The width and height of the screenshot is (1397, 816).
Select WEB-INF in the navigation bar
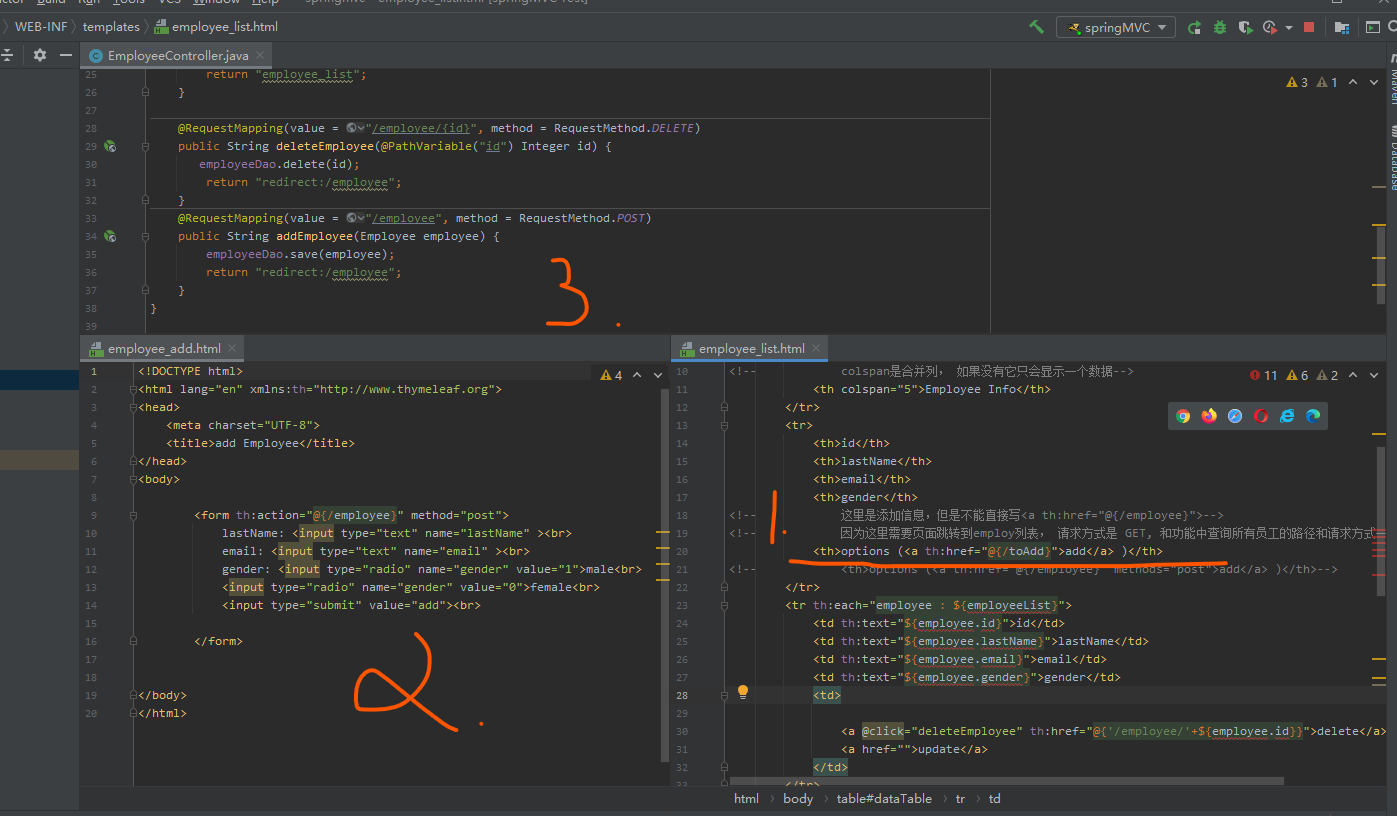tap(41, 27)
